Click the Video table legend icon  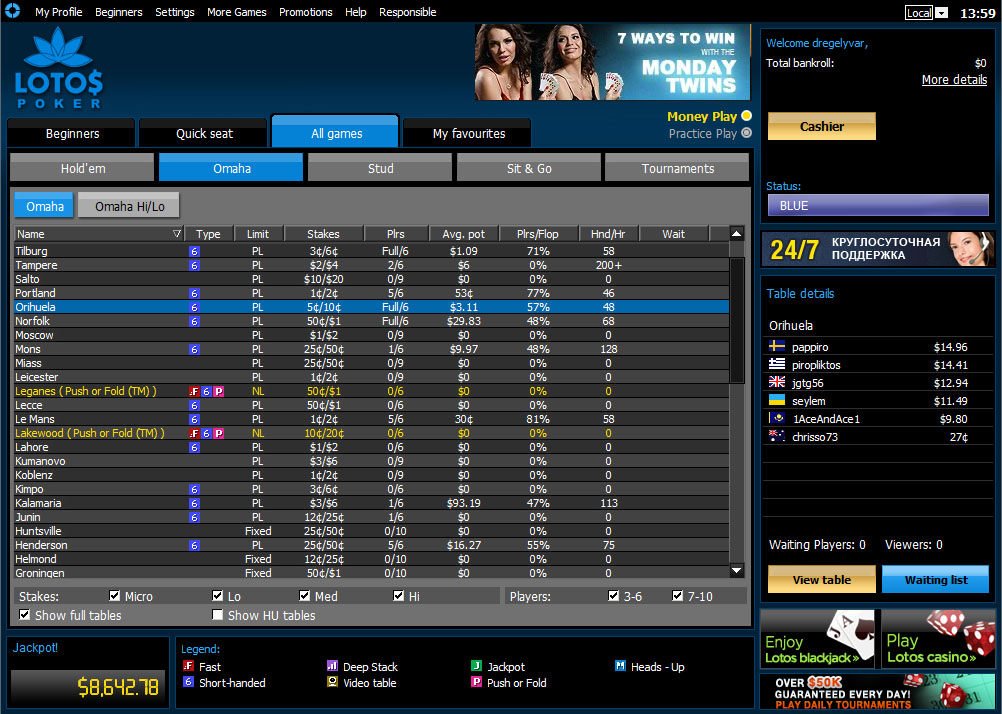click(x=334, y=683)
